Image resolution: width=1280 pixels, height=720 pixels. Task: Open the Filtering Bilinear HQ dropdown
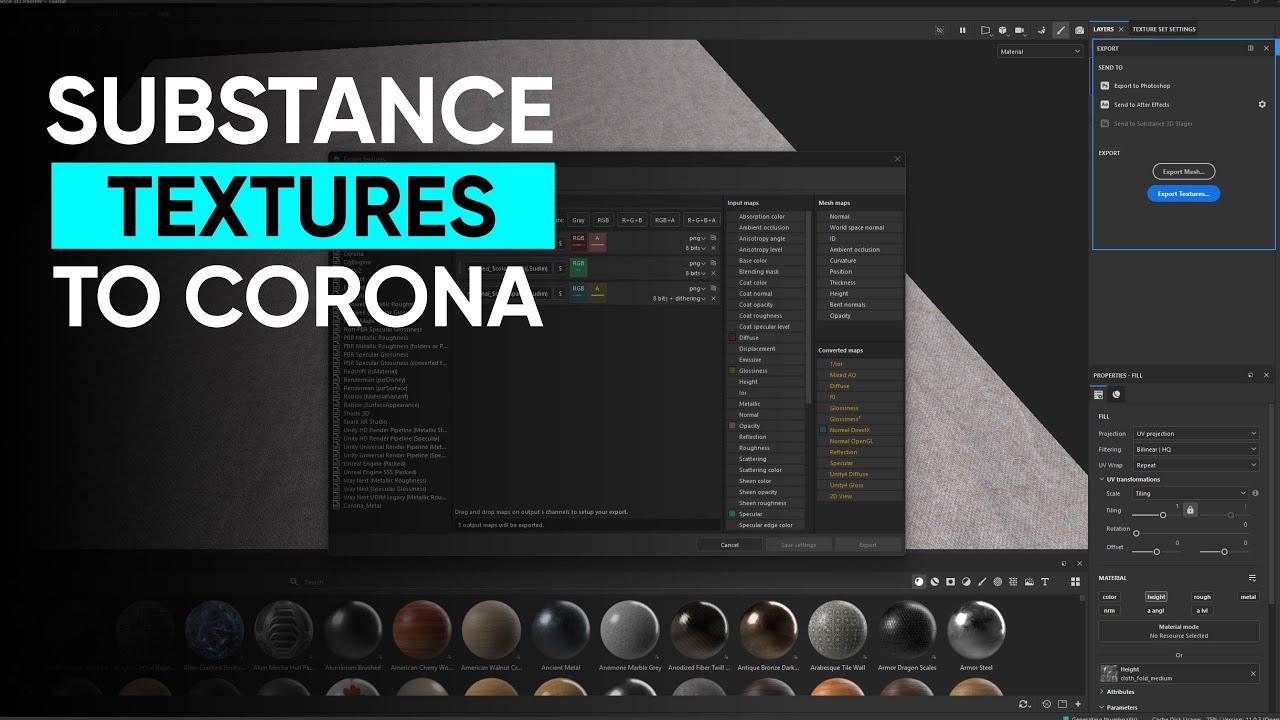1195,449
